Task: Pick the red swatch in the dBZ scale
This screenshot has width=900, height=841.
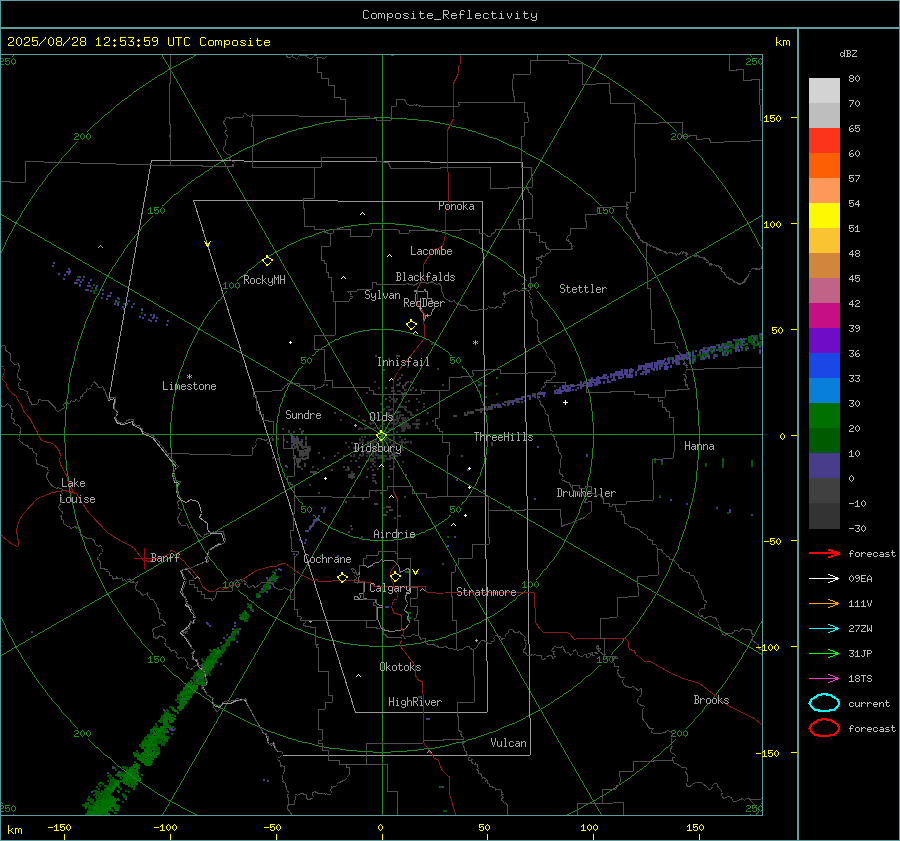Action: tap(824, 141)
